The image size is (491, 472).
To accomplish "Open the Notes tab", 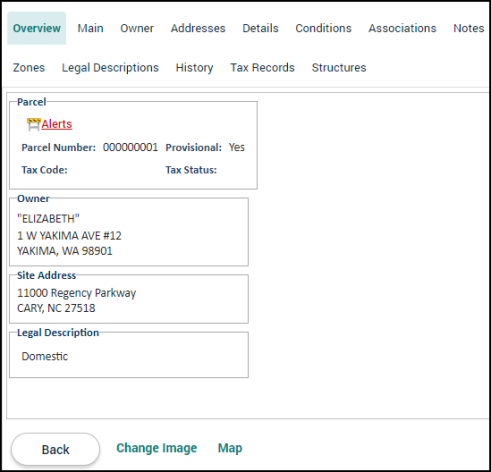I will [468, 28].
